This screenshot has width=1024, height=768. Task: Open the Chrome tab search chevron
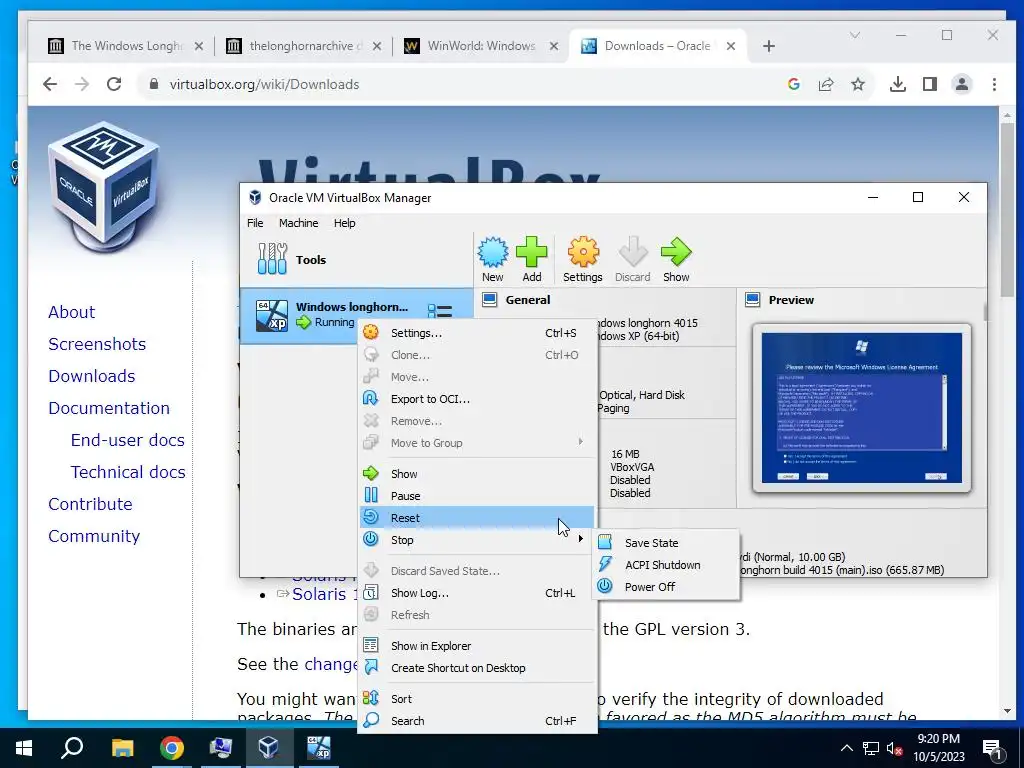point(855,35)
